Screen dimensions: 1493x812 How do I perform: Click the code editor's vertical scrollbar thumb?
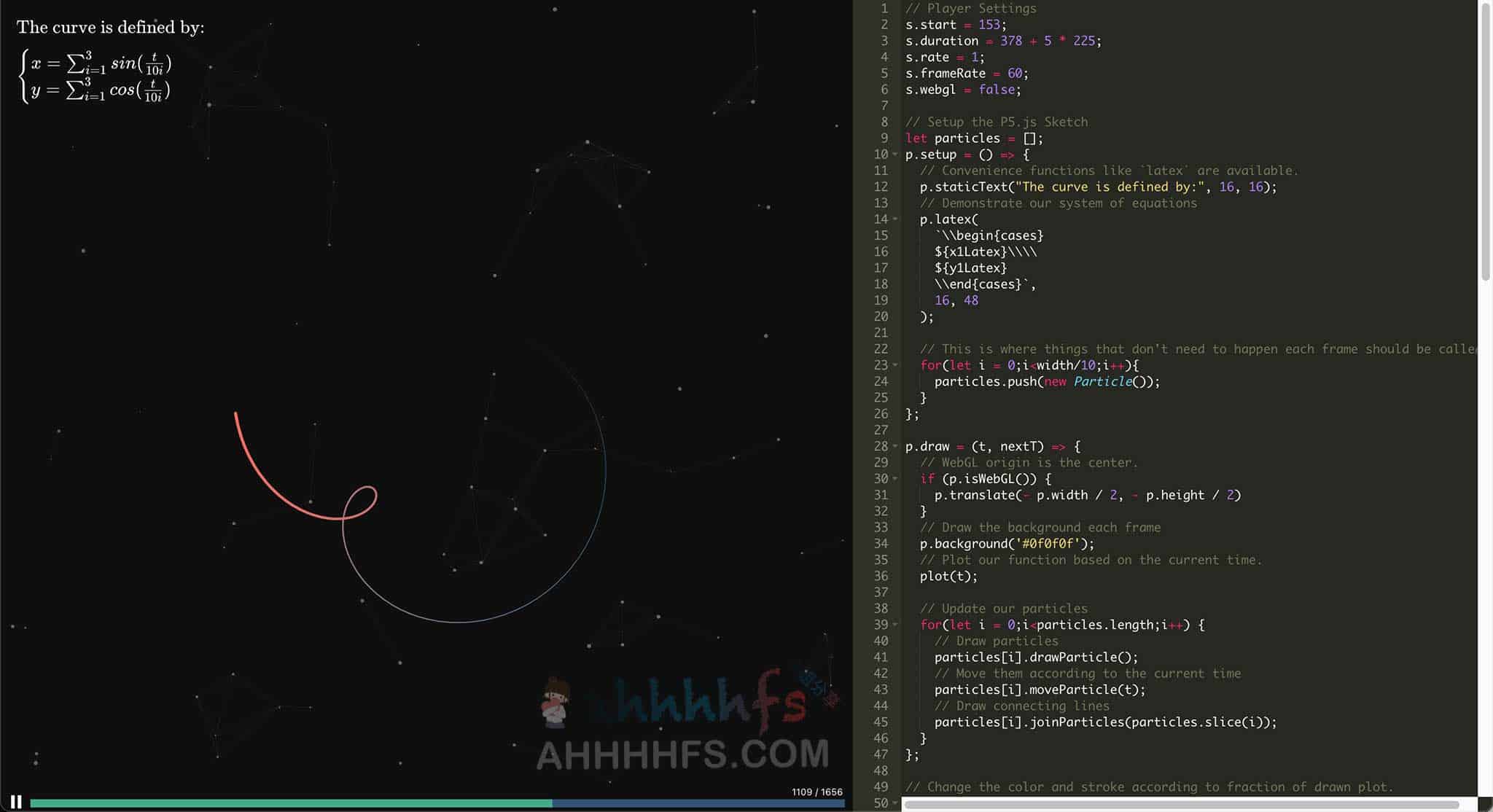[x=1486, y=142]
